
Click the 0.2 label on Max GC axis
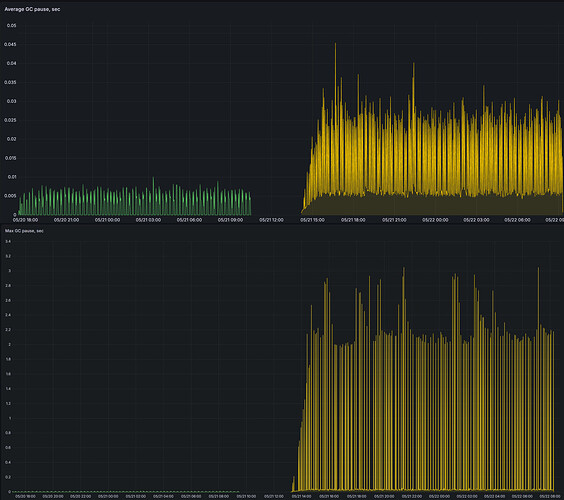coord(8,477)
